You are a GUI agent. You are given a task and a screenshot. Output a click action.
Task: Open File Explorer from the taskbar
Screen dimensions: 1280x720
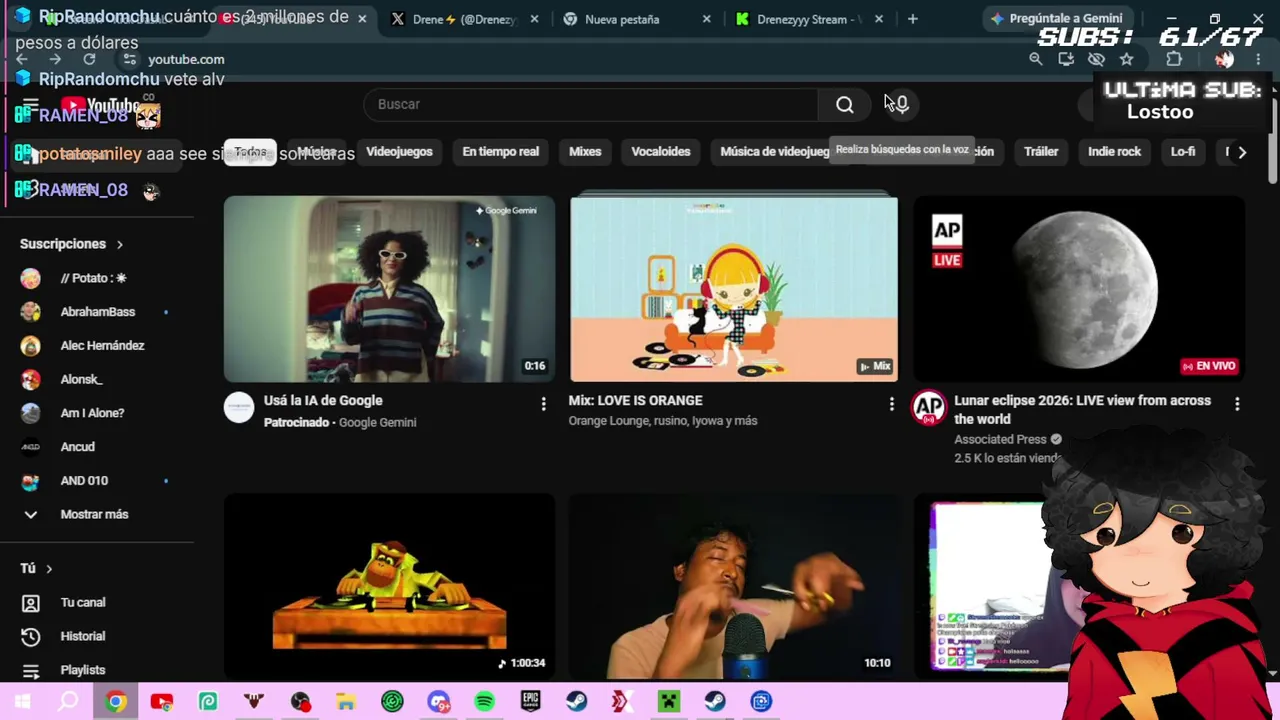click(x=346, y=702)
